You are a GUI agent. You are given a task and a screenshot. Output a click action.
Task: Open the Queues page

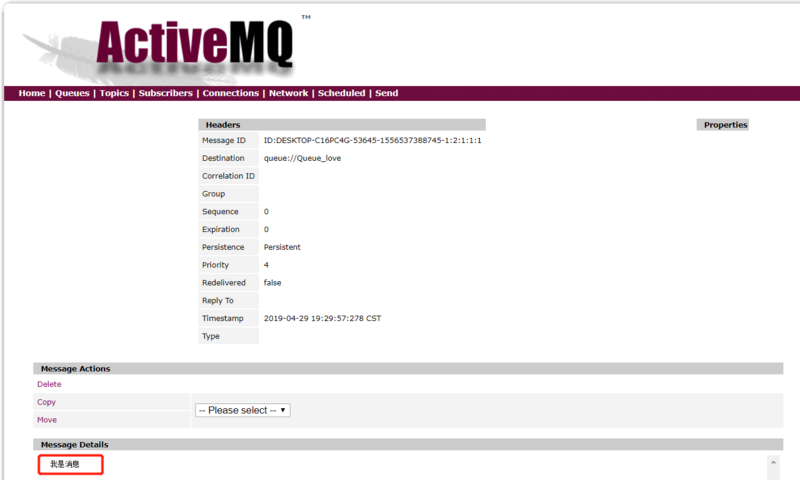72,93
